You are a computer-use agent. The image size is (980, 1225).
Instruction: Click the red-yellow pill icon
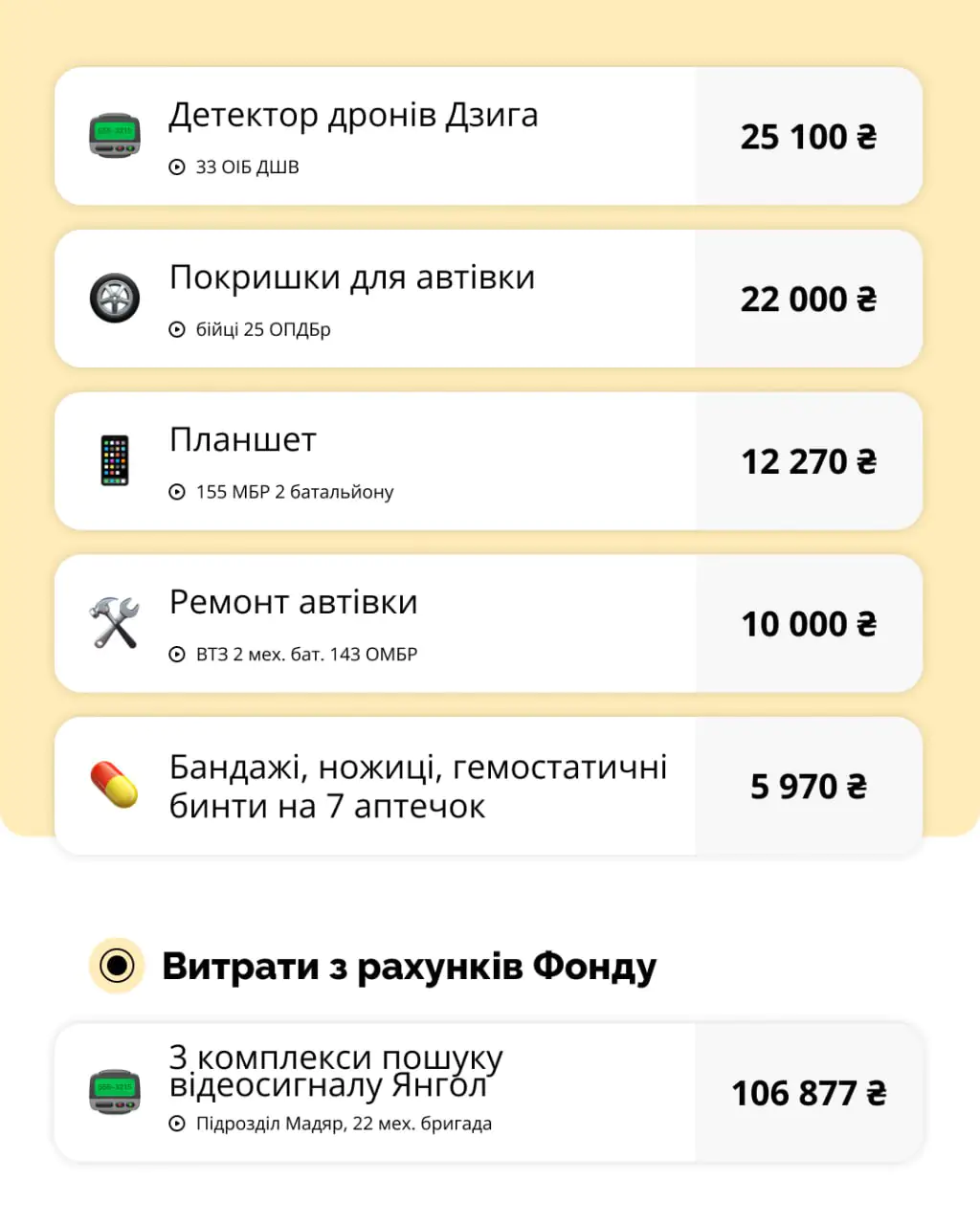pyautogui.click(x=115, y=785)
